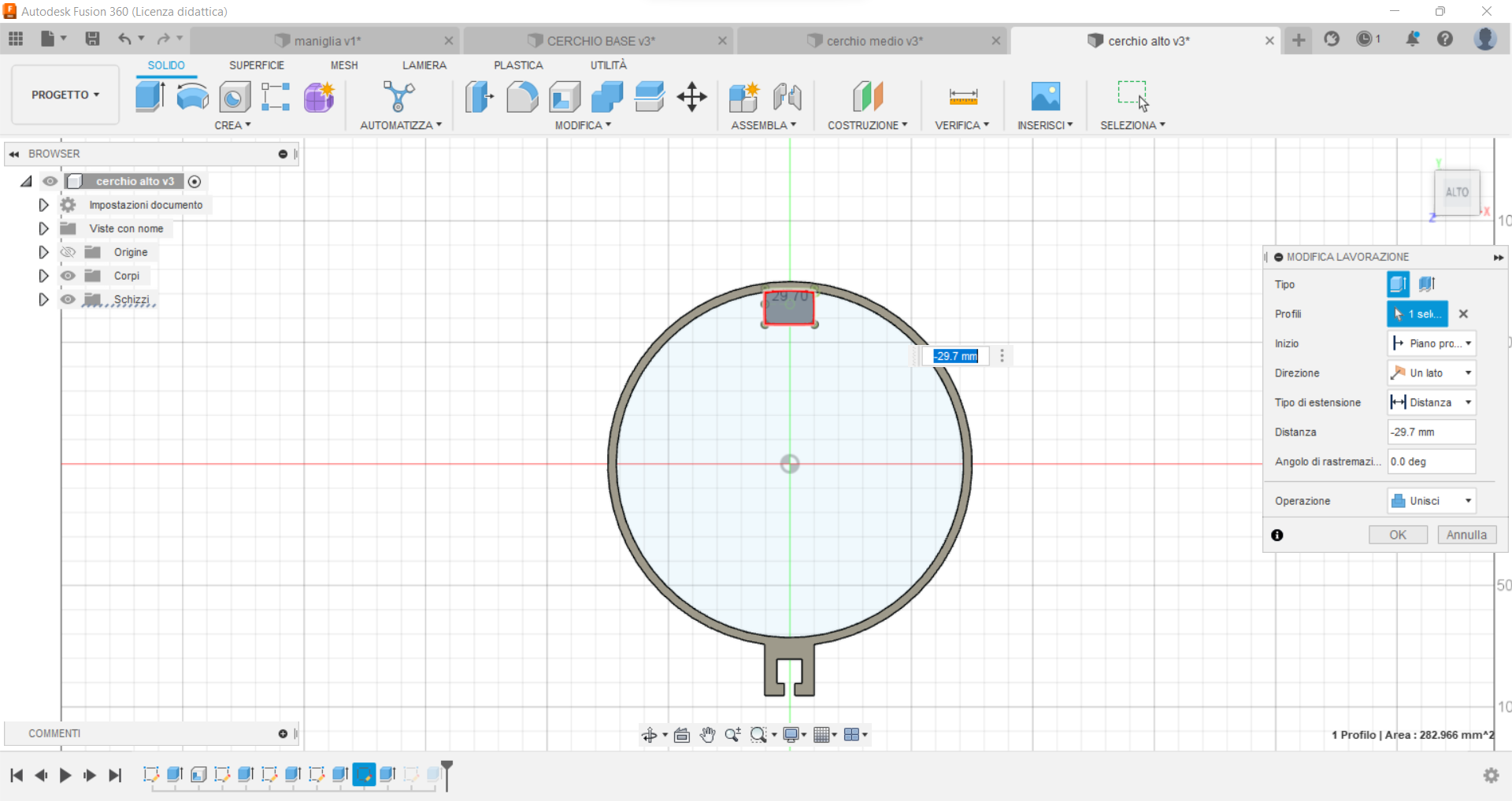Image resolution: width=1512 pixels, height=801 pixels.
Task: Select the Pan hand tool in navigation bar
Action: point(707,735)
